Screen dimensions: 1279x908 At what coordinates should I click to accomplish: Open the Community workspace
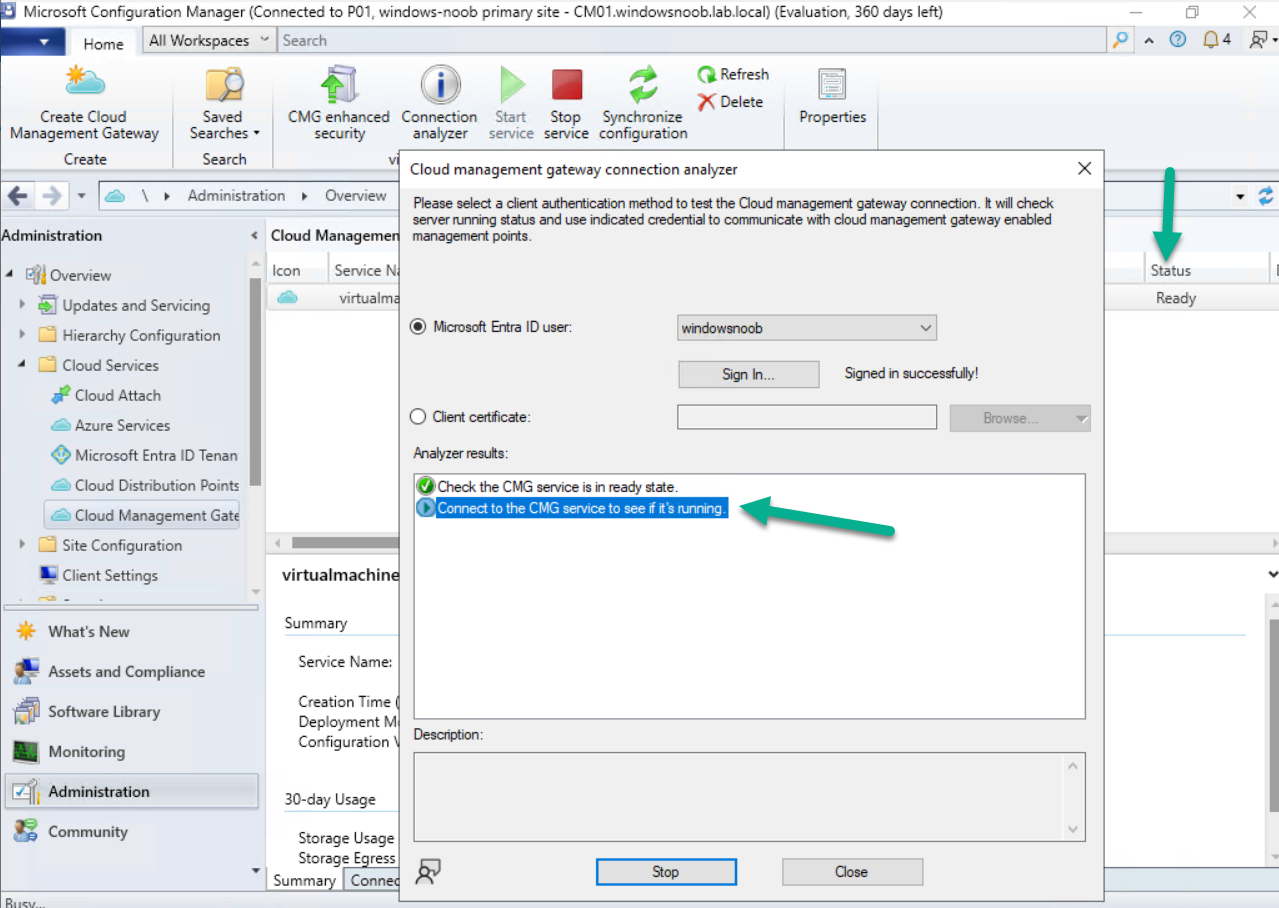(x=130, y=832)
